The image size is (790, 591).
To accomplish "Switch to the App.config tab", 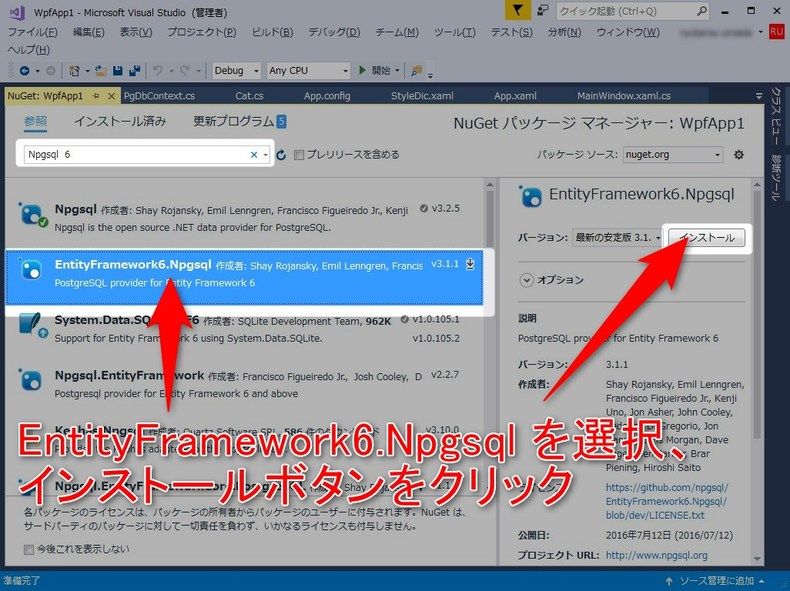I will 327,96.
